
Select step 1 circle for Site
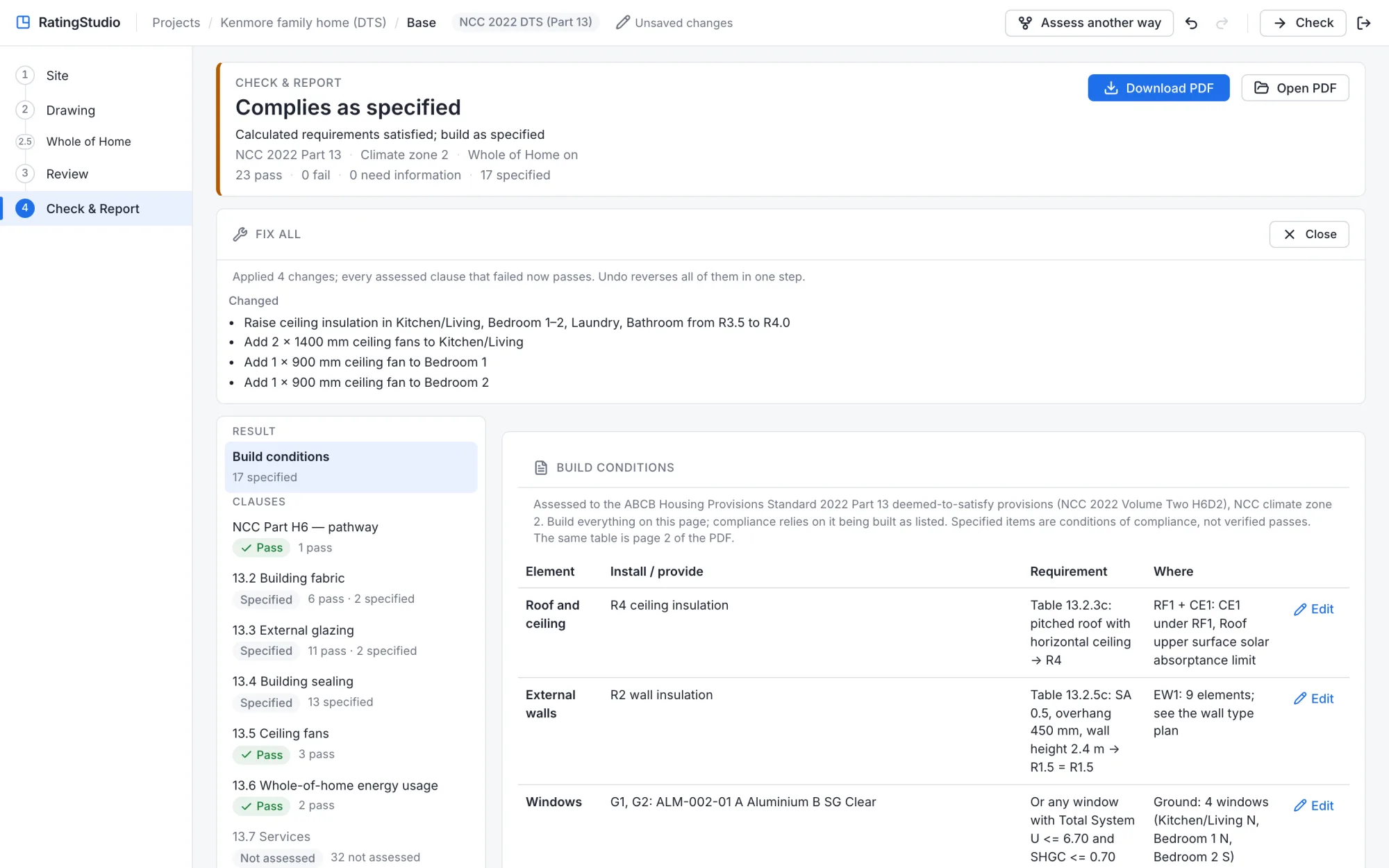point(25,75)
